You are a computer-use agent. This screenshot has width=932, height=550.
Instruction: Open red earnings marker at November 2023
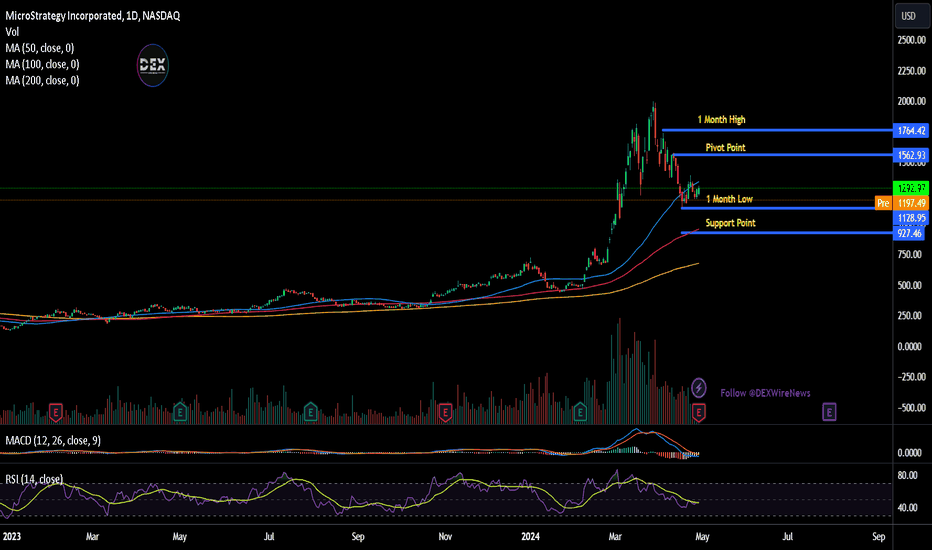click(445, 411)
